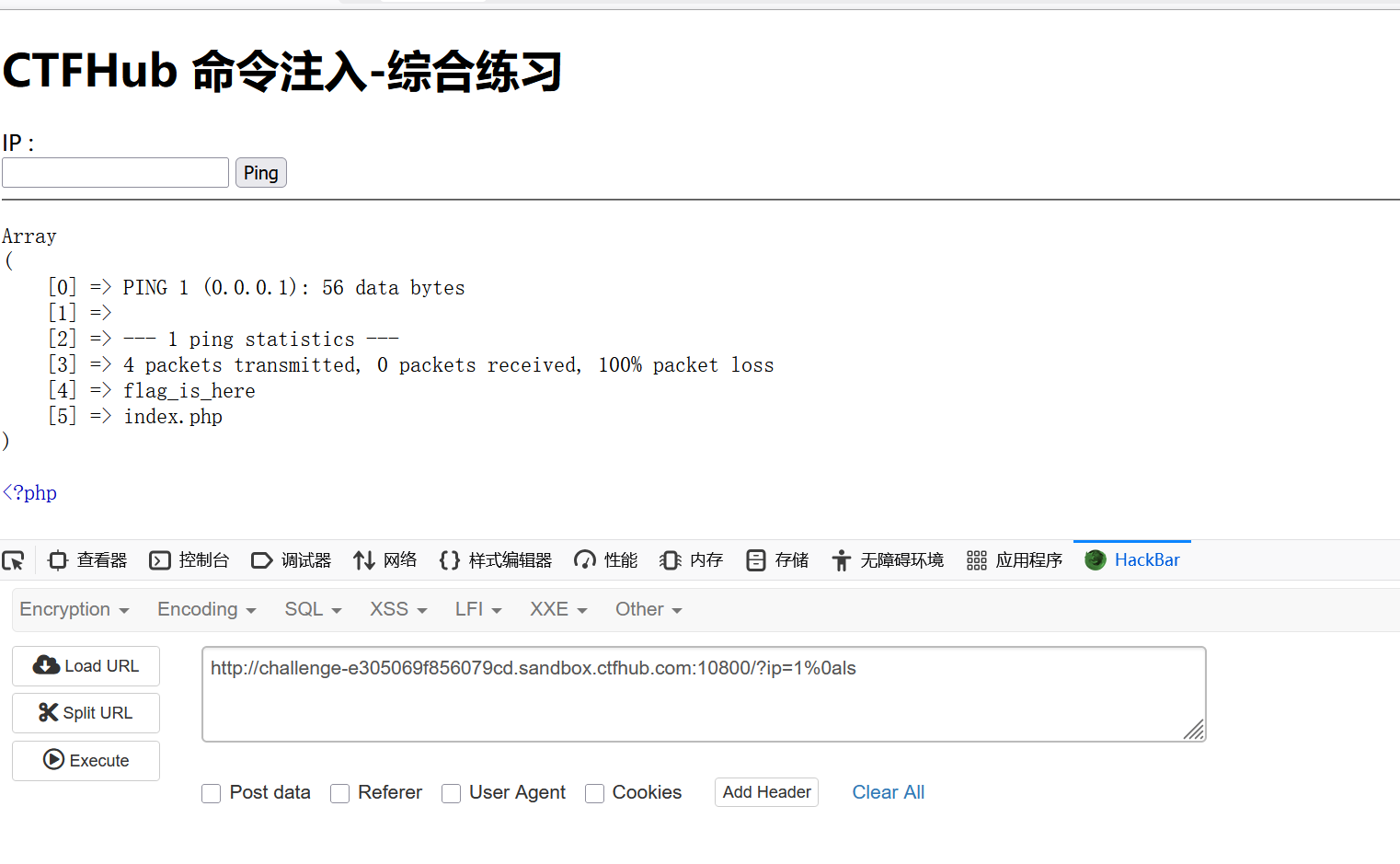The image size is (1400, 864).
Task: Open the Accessibility (无障碍环境) tab
Action: (x=888, y=560)
